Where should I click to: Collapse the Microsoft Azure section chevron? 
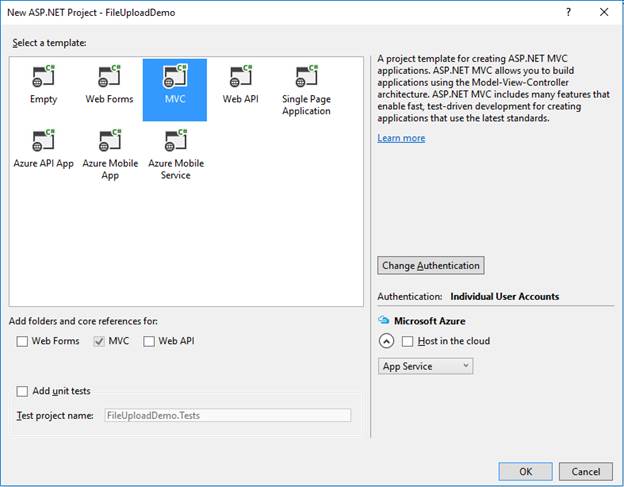click(386, 341)
